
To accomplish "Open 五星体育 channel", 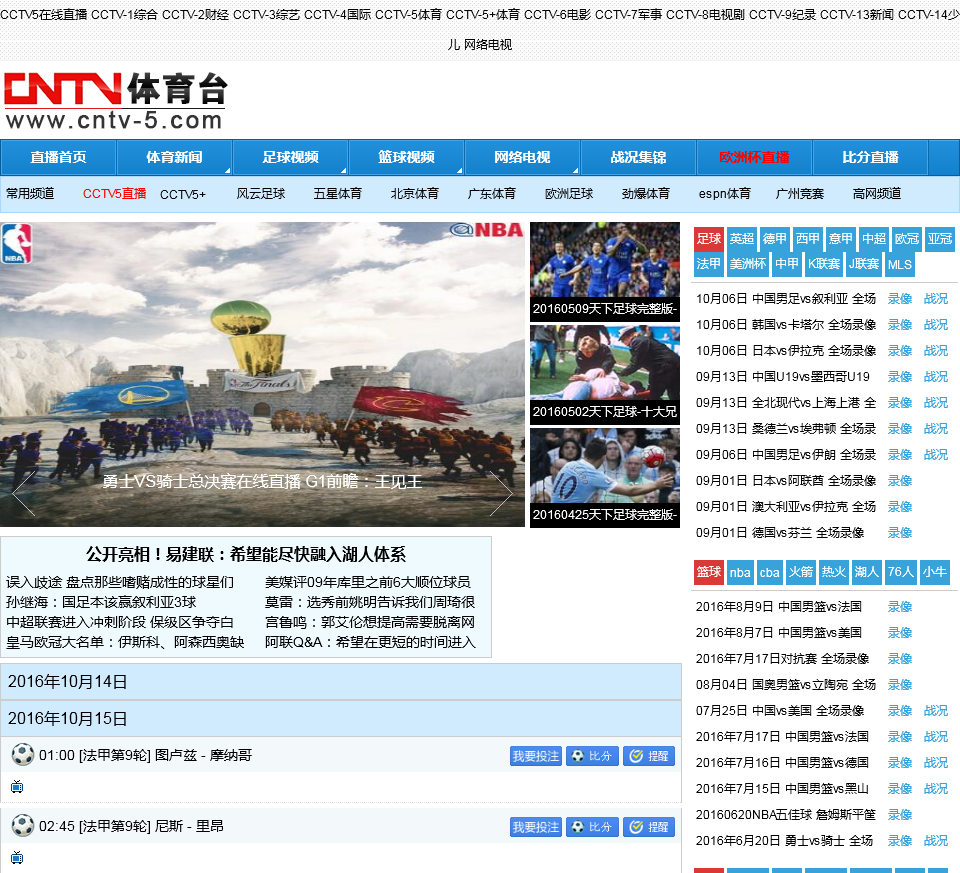I will point(338,194).
